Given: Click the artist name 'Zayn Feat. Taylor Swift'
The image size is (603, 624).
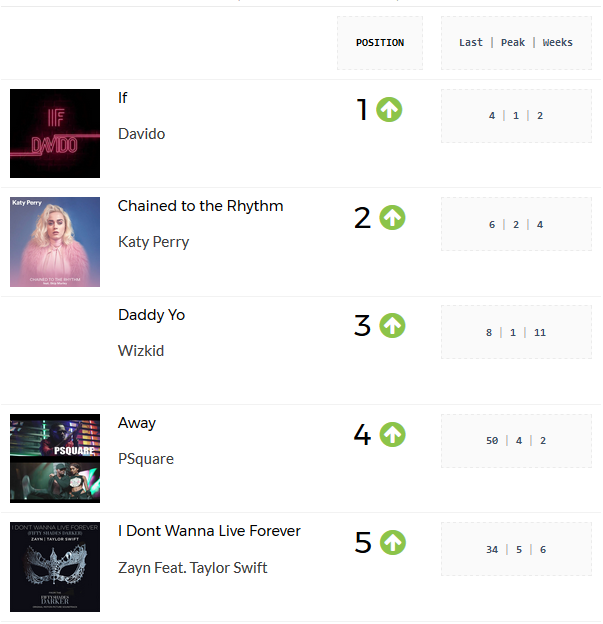Looking at the screenshot, I should (193, 568).
